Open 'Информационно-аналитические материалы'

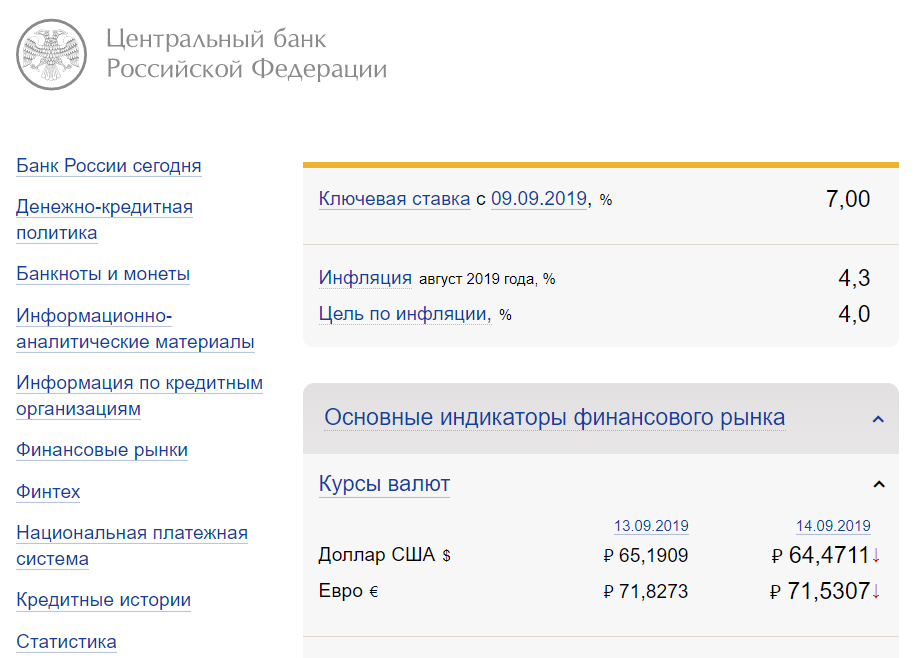(135, 328)
